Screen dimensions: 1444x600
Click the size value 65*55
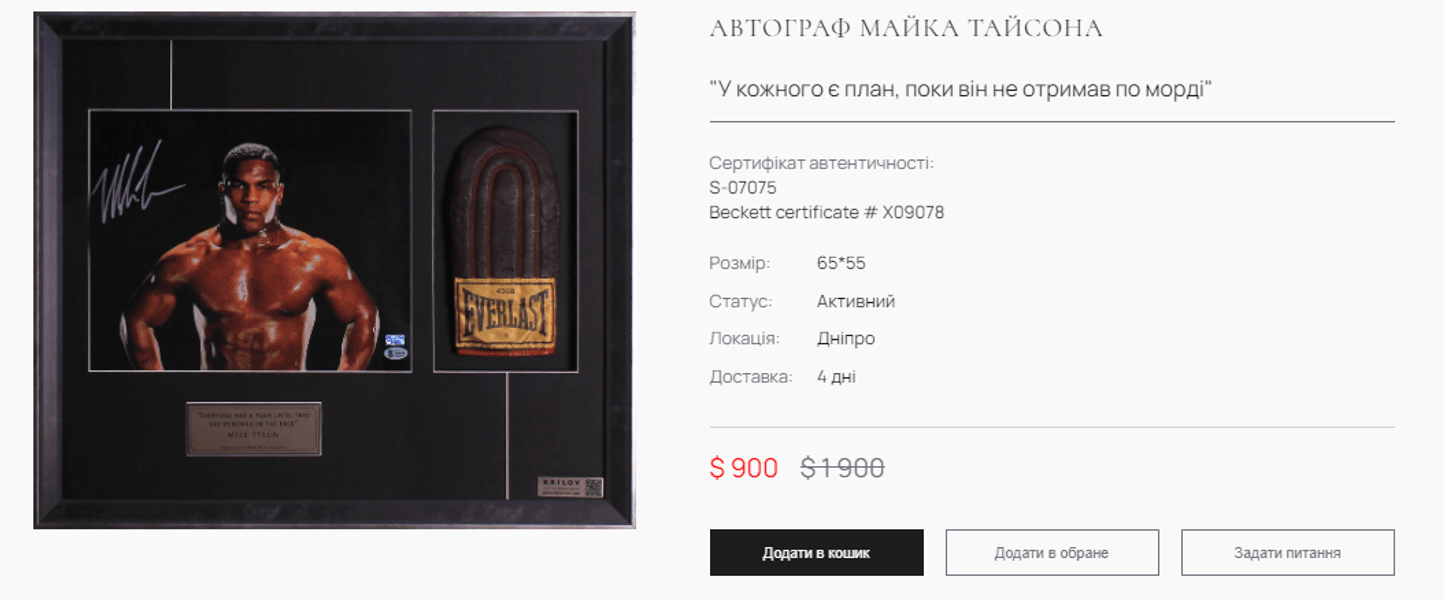841,264
